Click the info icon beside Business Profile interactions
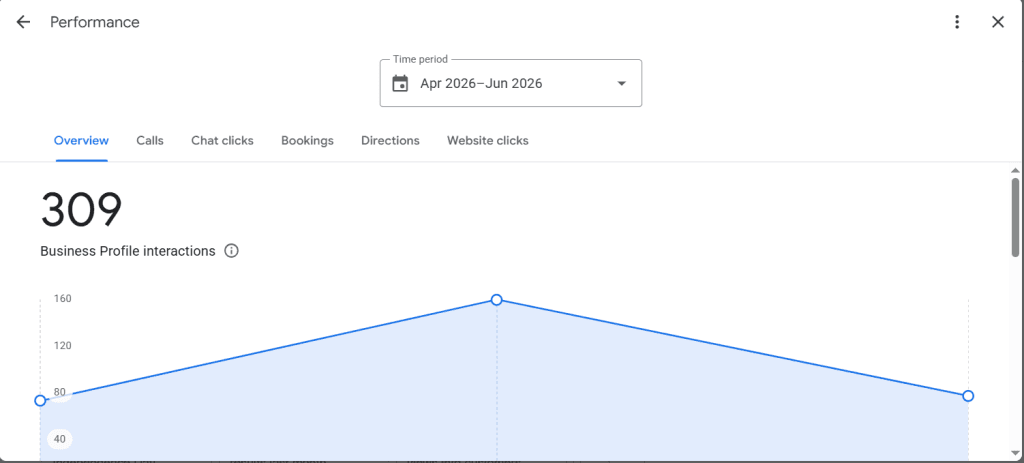 (x=231, y=251)
